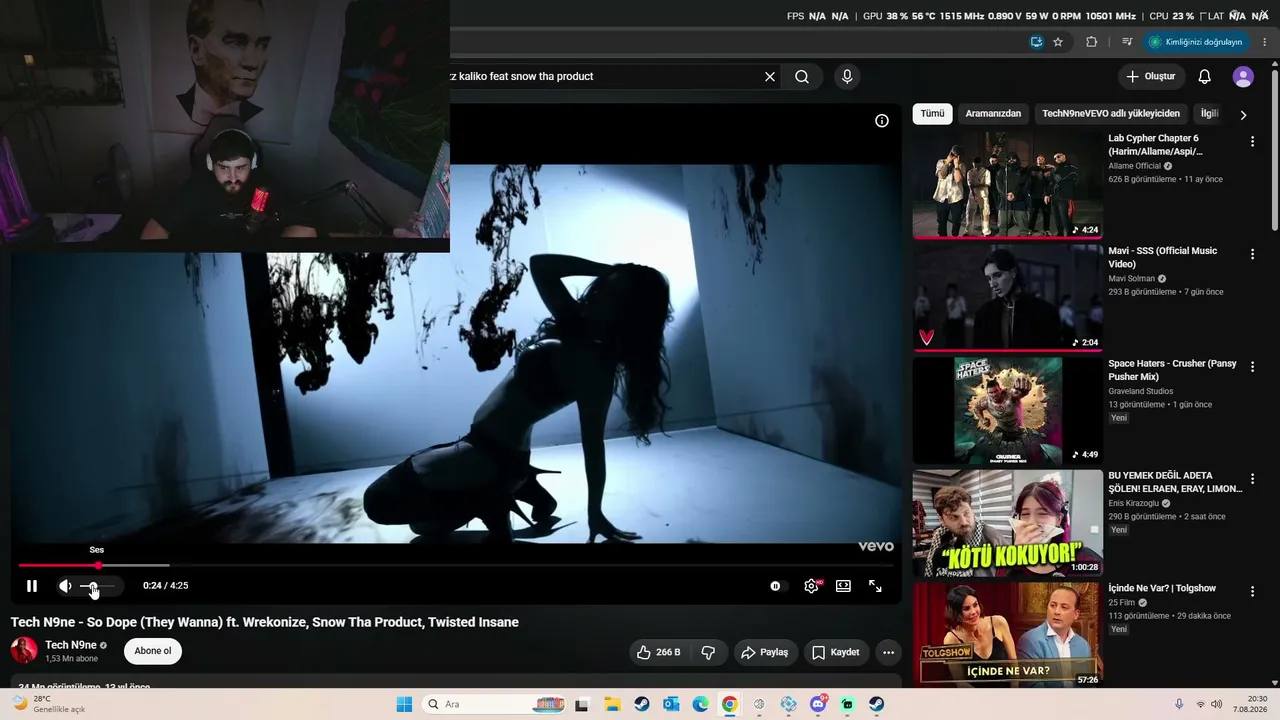Open Discord from the taskbar

click(818, 704)
